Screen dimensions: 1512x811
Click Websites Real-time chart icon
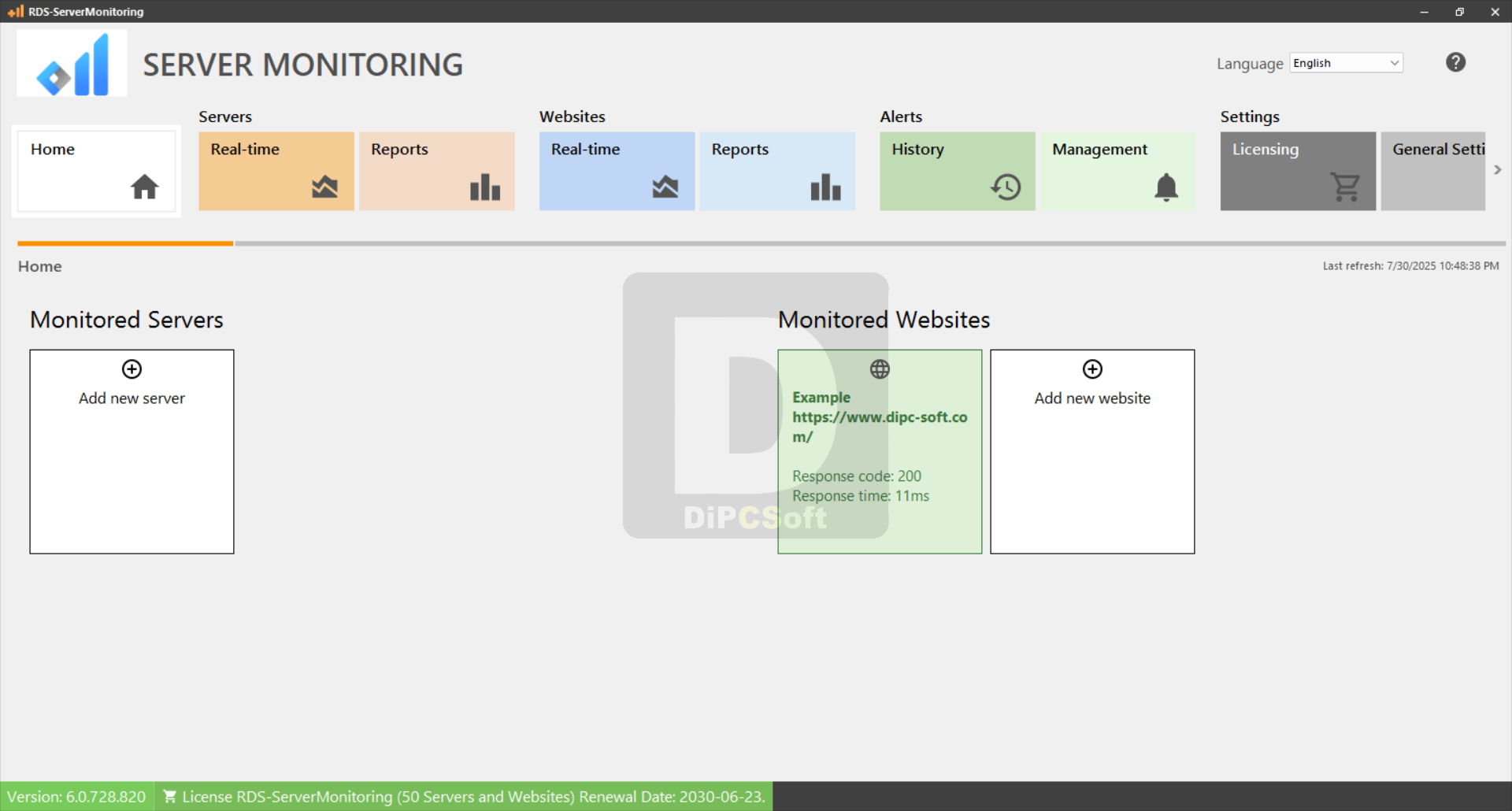coord(665,187)
